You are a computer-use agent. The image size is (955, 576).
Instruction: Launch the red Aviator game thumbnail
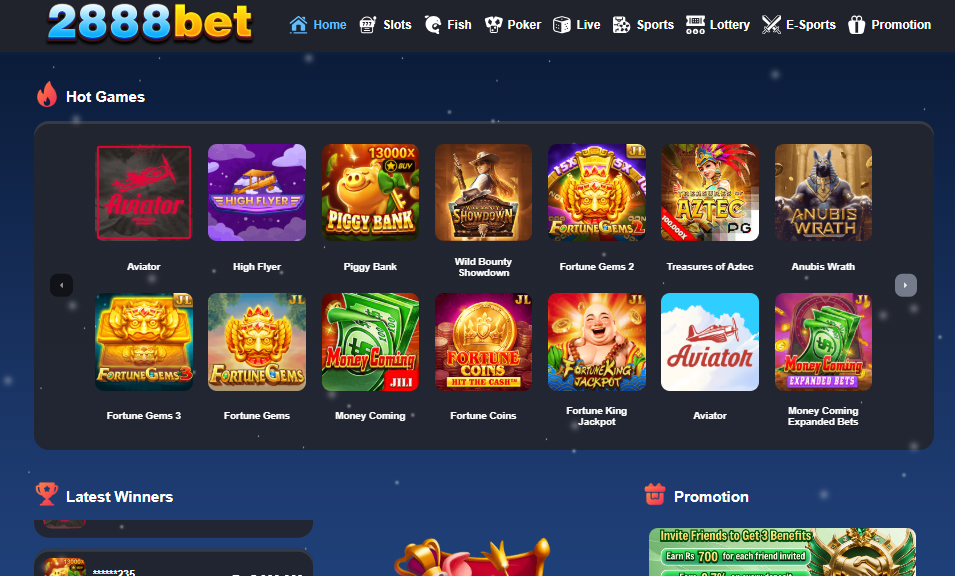[x=144, y=192]
